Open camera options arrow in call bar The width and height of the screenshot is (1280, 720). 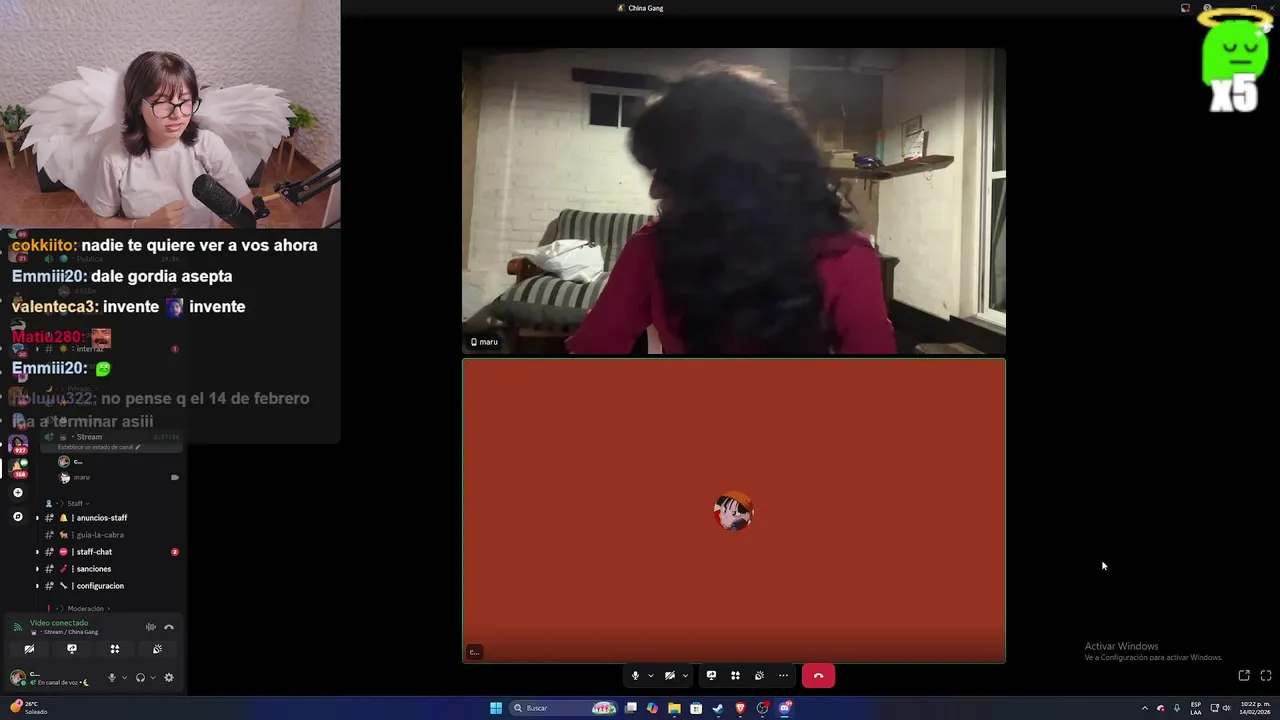[x=685, y=676]
